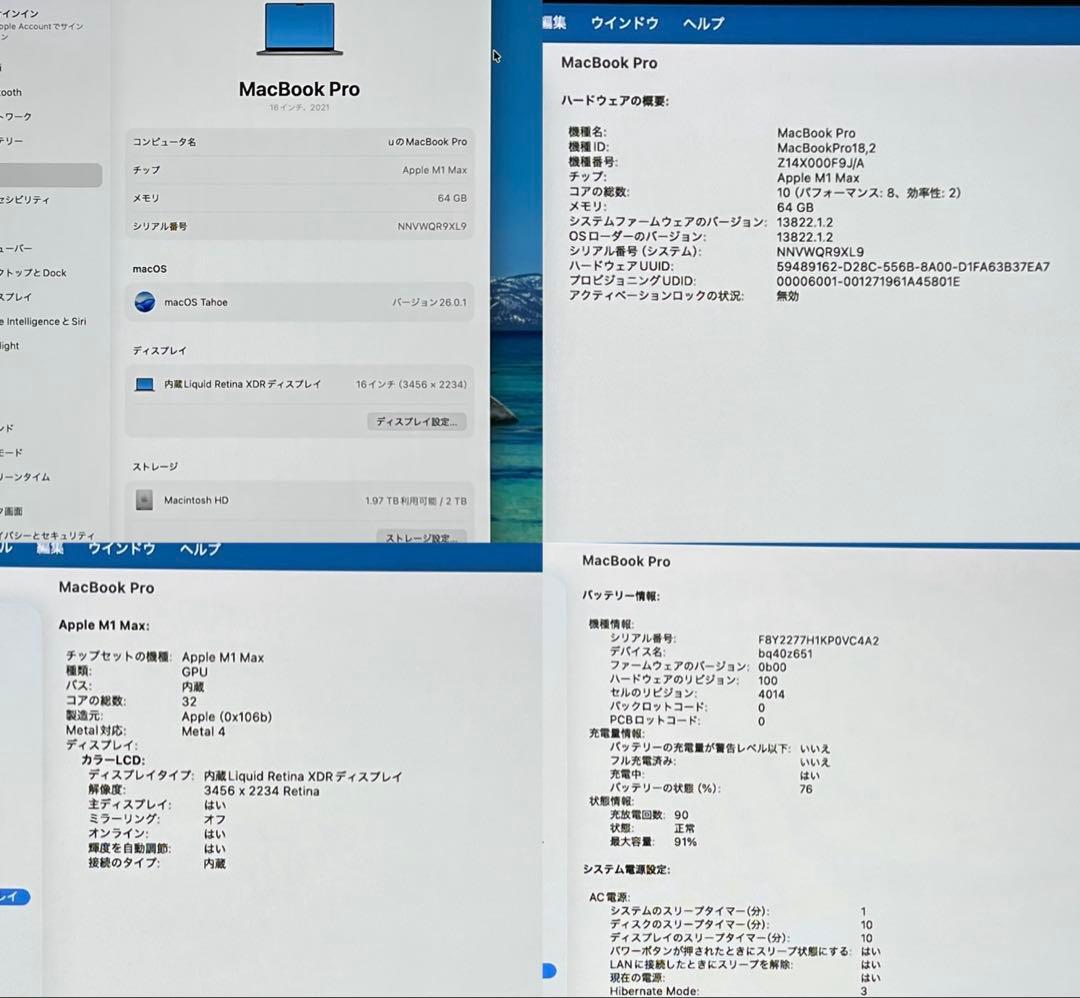
Task: Click the built-in Liquid Retina XDR display icon
Action: (x=145, y=384)
